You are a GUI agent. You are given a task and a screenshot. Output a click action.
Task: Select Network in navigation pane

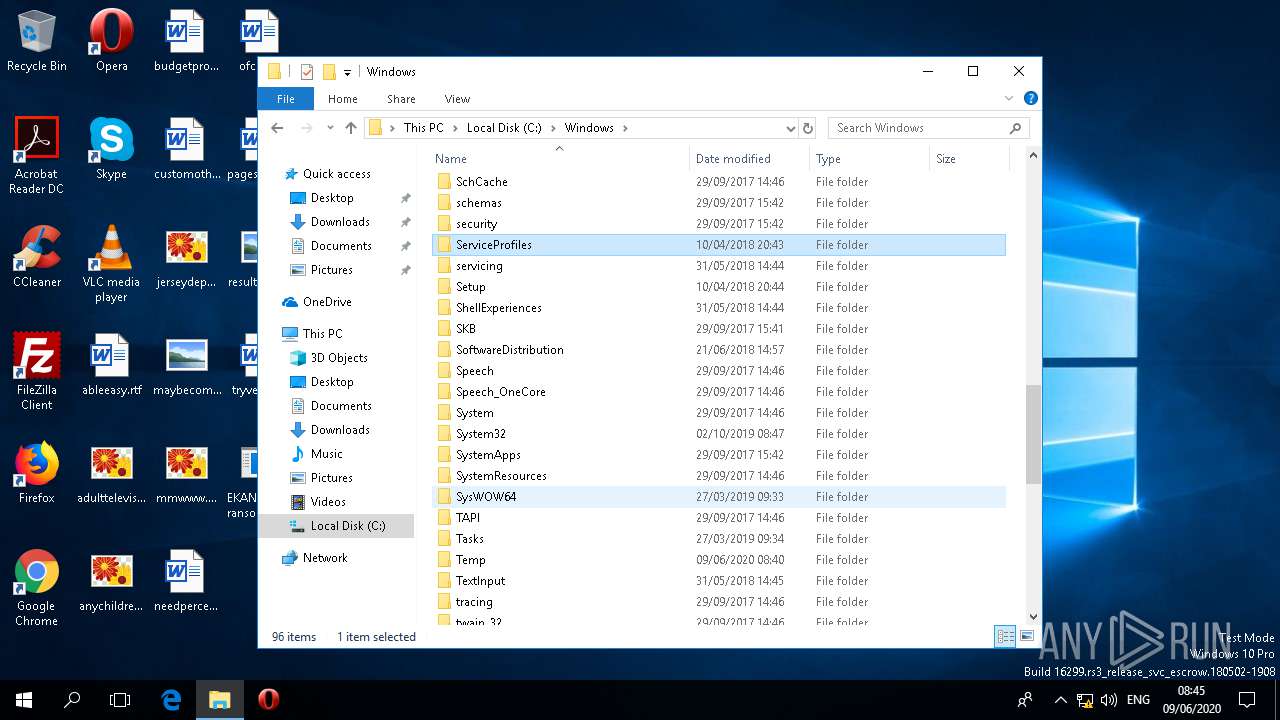tap(325, 558)
